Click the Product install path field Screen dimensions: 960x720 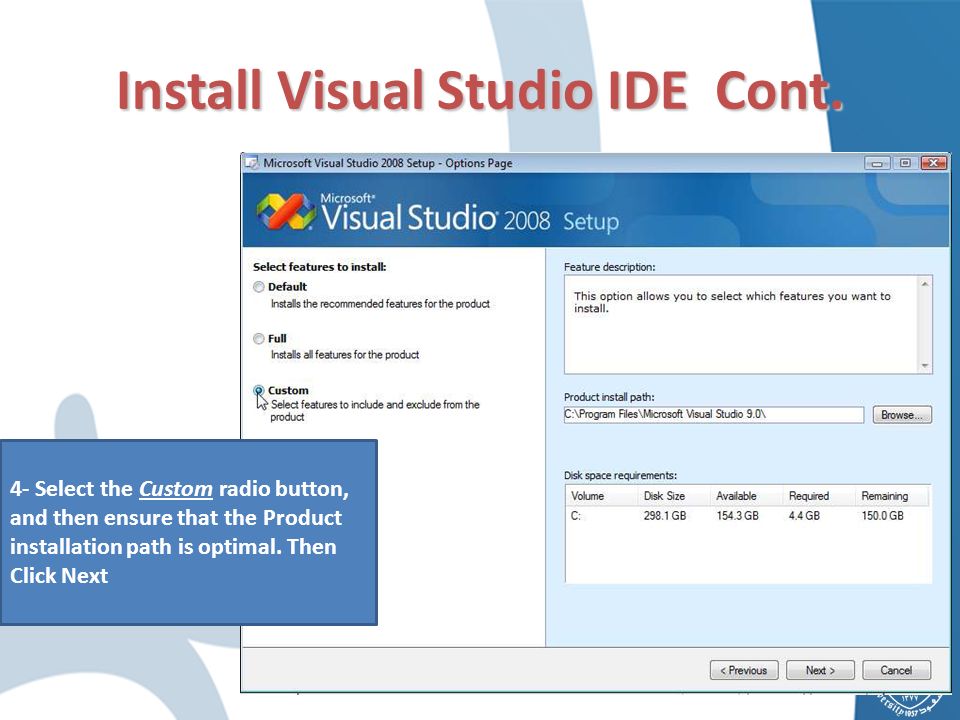(x=713, y=414)
